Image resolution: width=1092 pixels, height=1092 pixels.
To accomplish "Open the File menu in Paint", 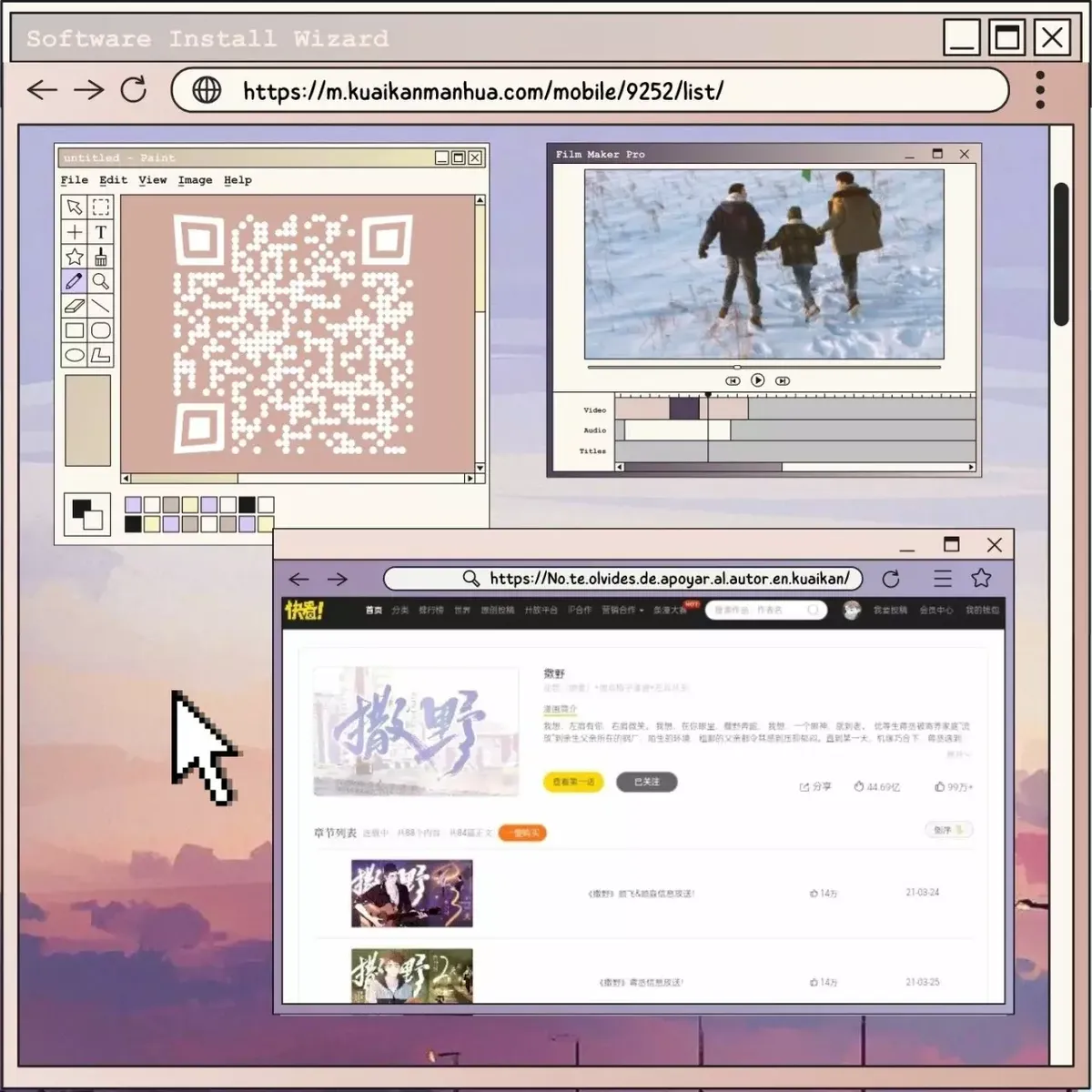I will [x=75, y=180].
